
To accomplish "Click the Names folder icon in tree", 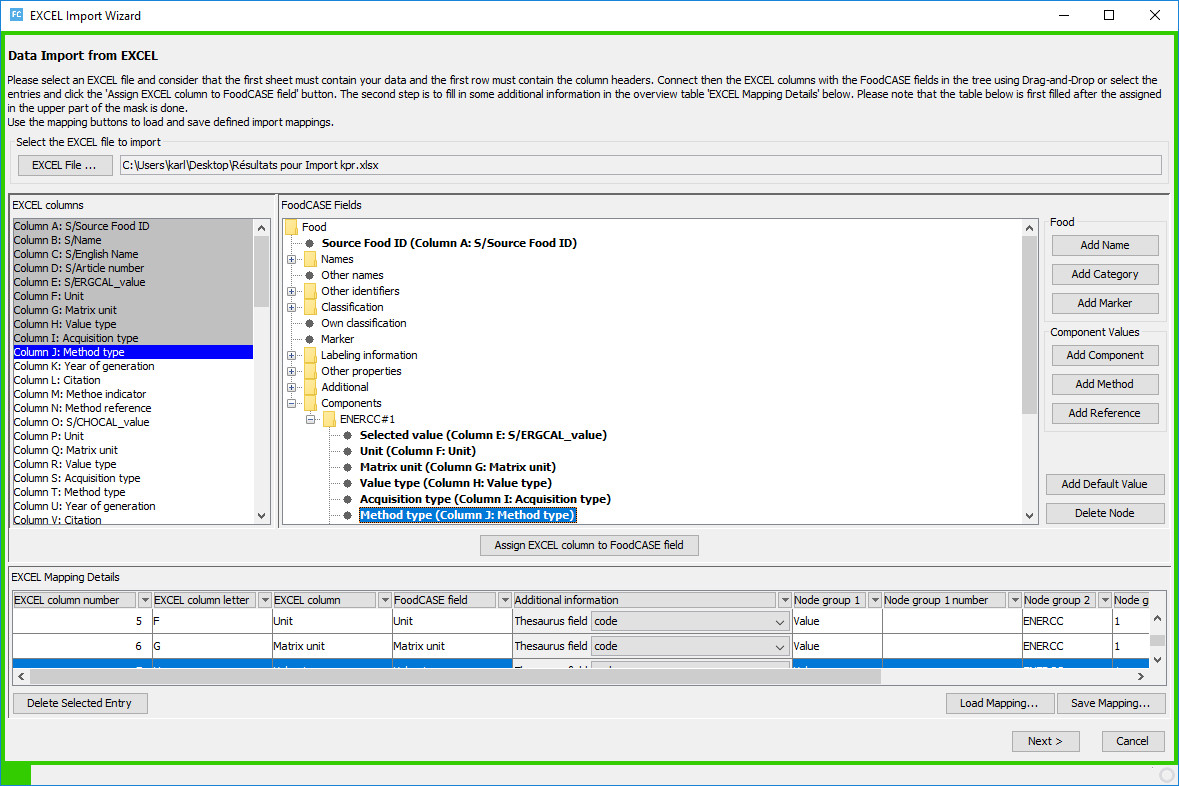I will pyautogui.click(x=311, y=259).
